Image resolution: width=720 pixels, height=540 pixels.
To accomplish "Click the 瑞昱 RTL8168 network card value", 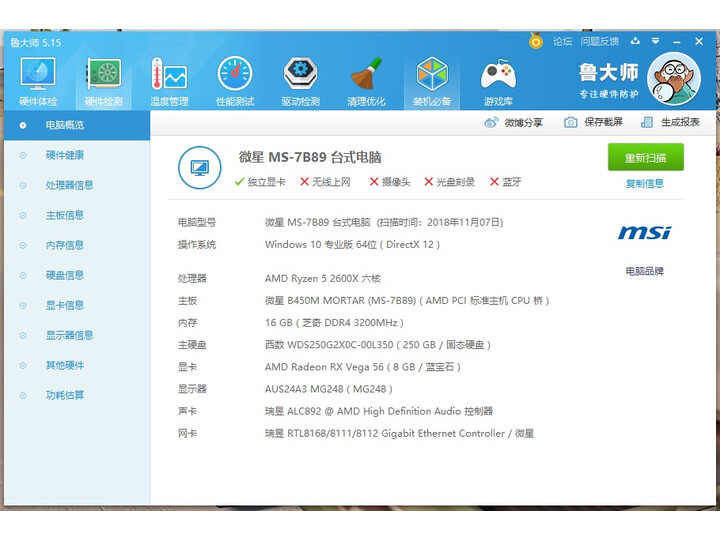I will click(399, 433).
